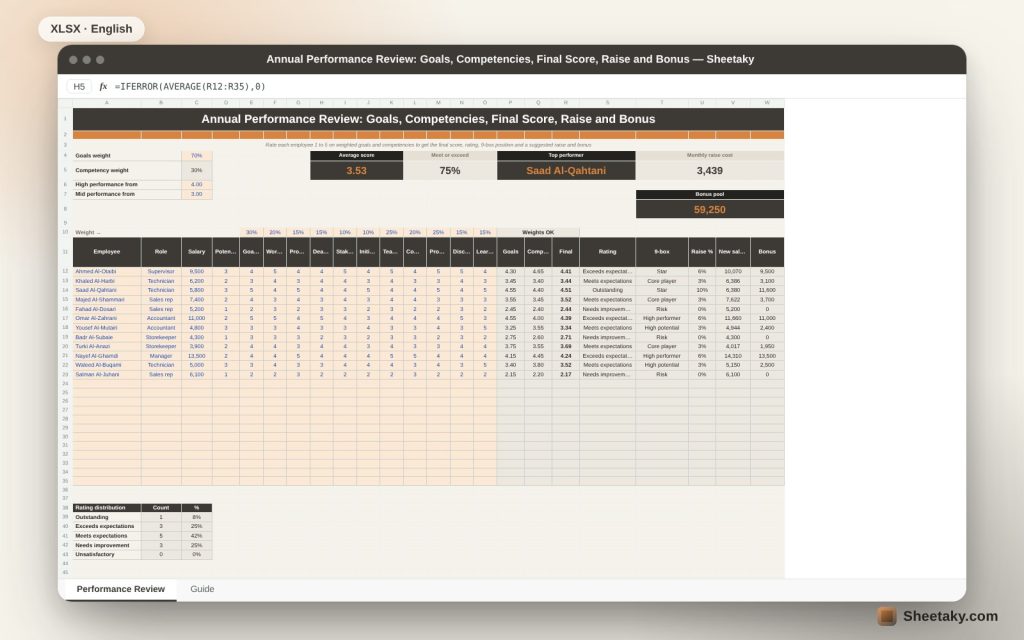Image resolution: width=1024 pixels, height=640 pixels.
Task: Click the salary 13,500 cell
Action: (197, 356)
